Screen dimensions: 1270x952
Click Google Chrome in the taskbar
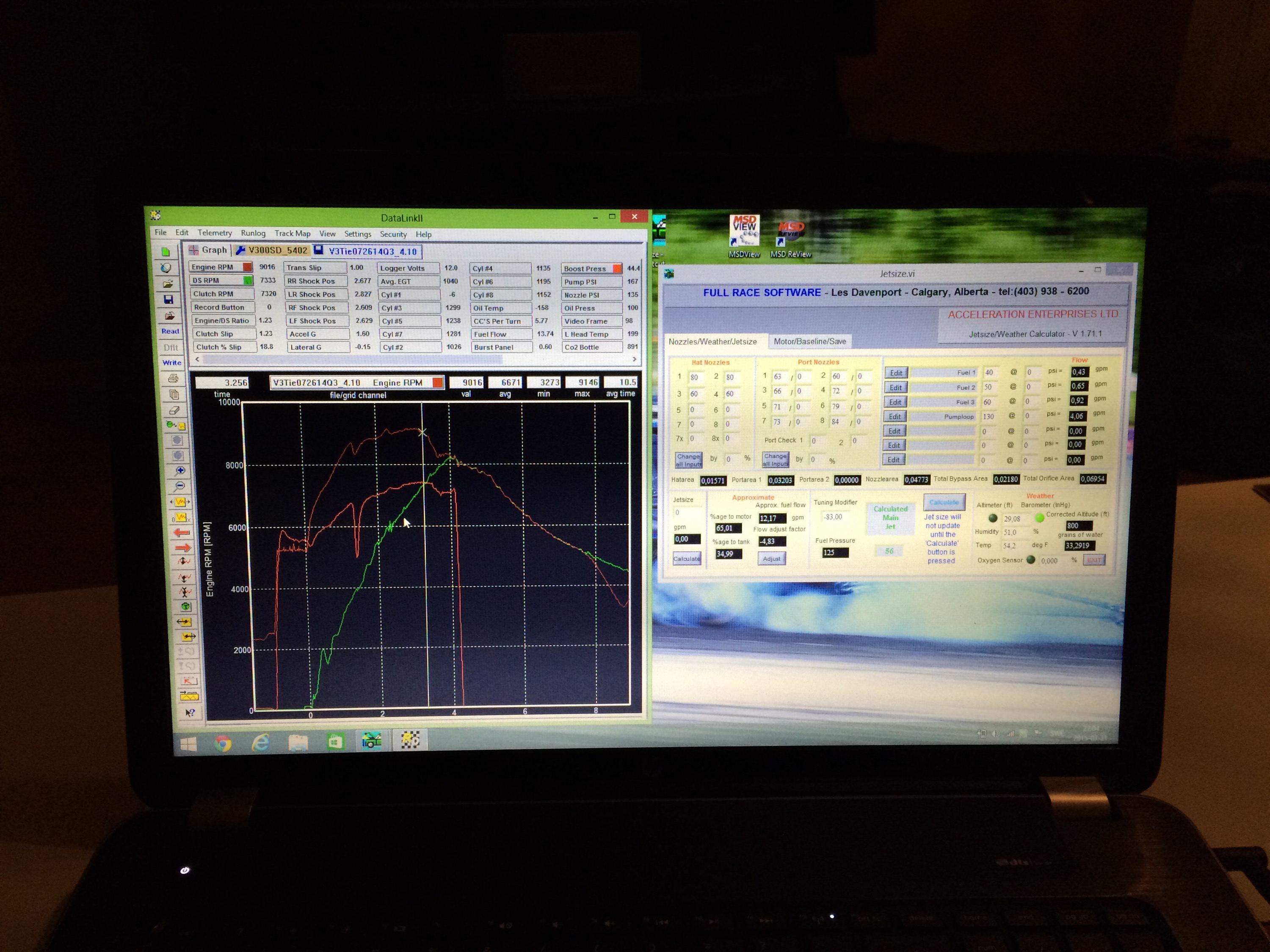point(223,744)
